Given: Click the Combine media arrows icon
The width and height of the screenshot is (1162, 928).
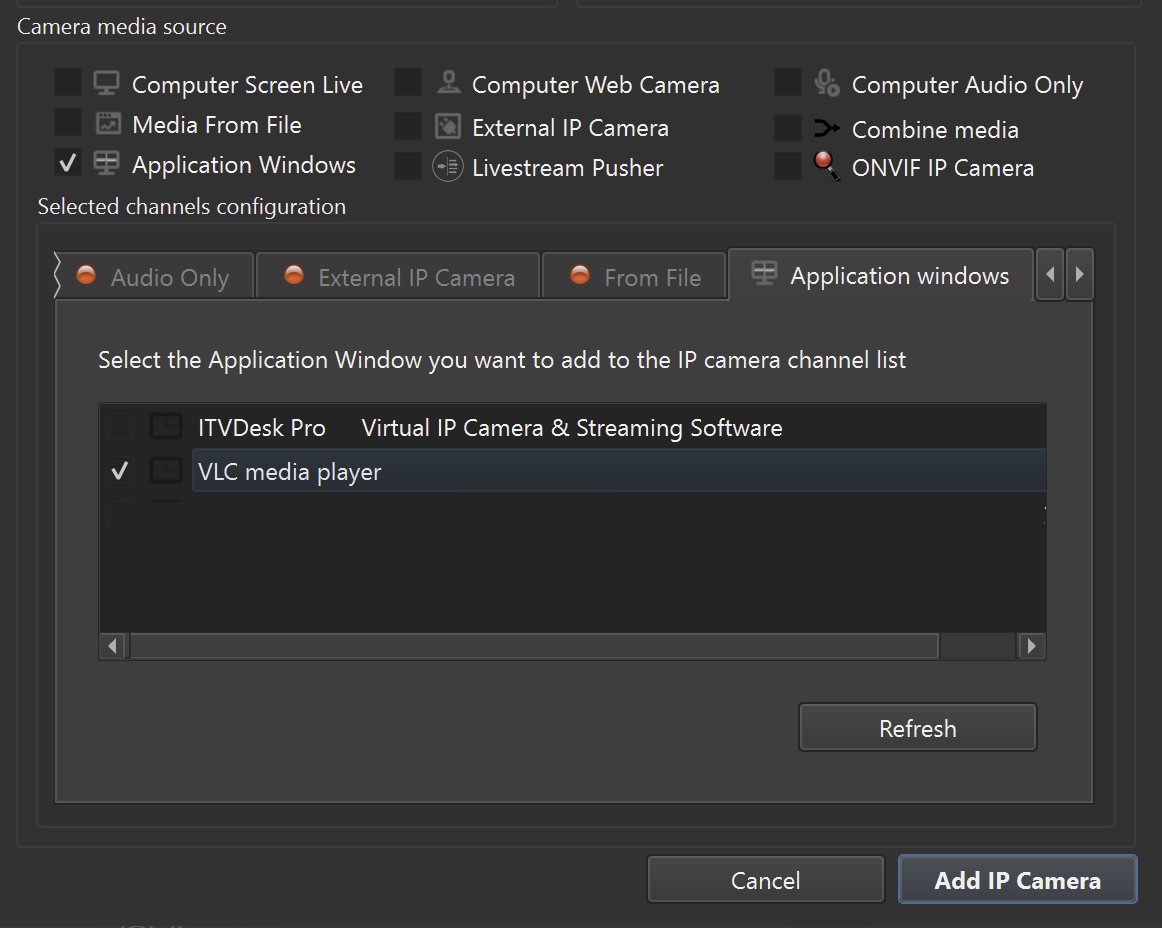Looking at the screenshot, I should pyautogui.click(x=827, y=129).
